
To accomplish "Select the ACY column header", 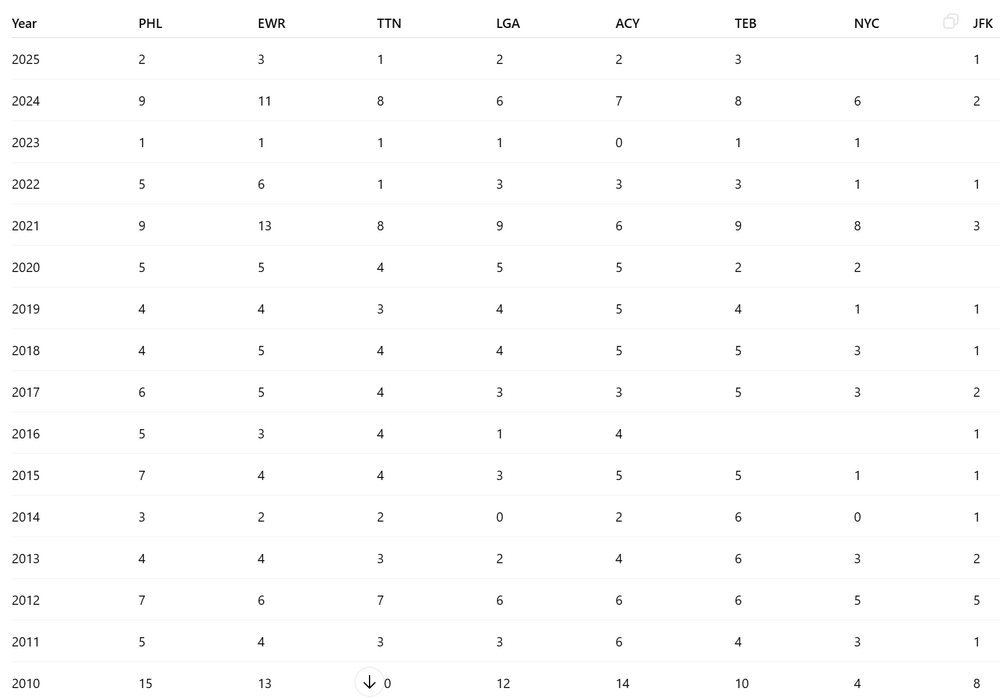I will pos(628,24).
